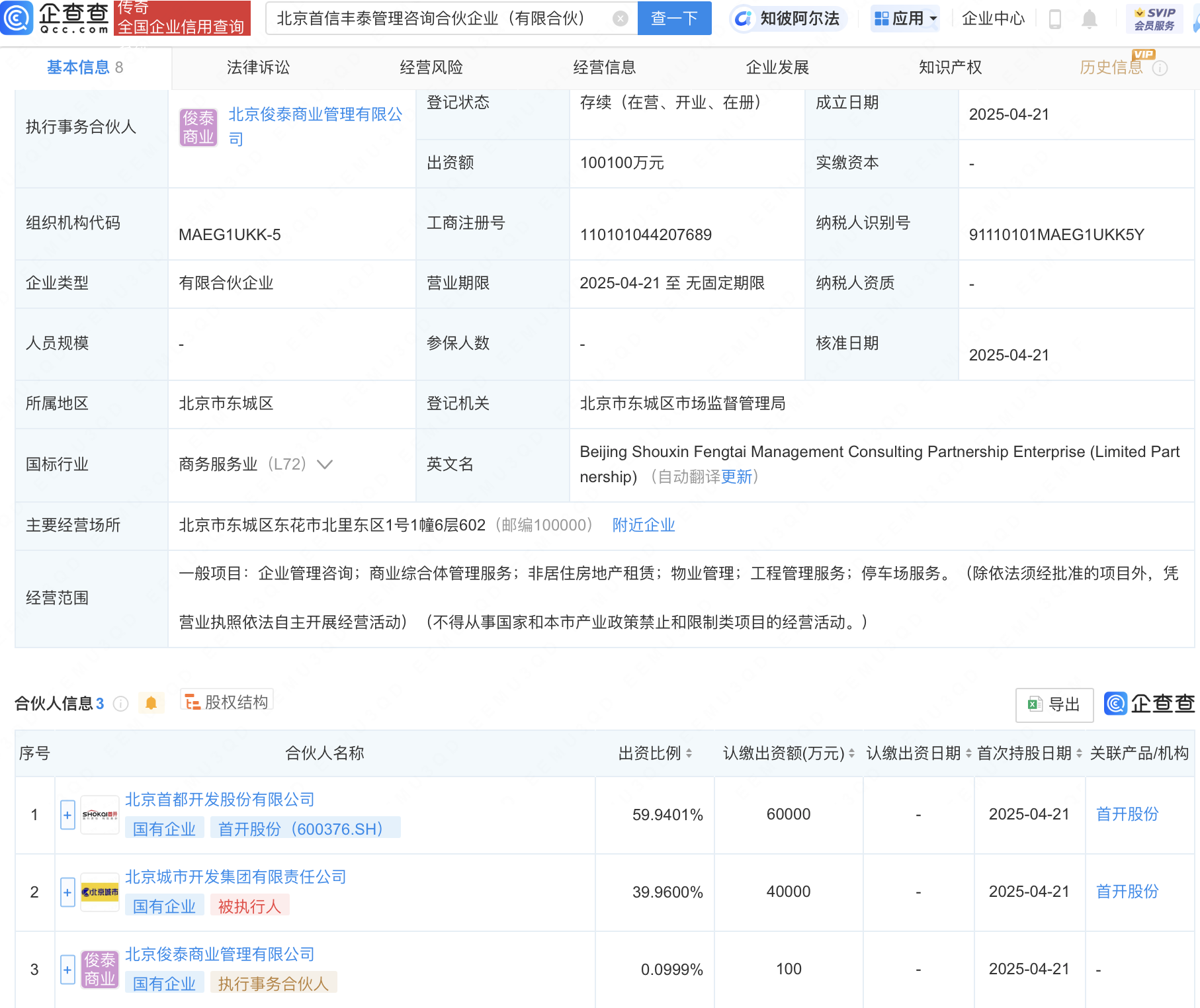Click 国有企业 tag on row 1

[x=164, y=829]
